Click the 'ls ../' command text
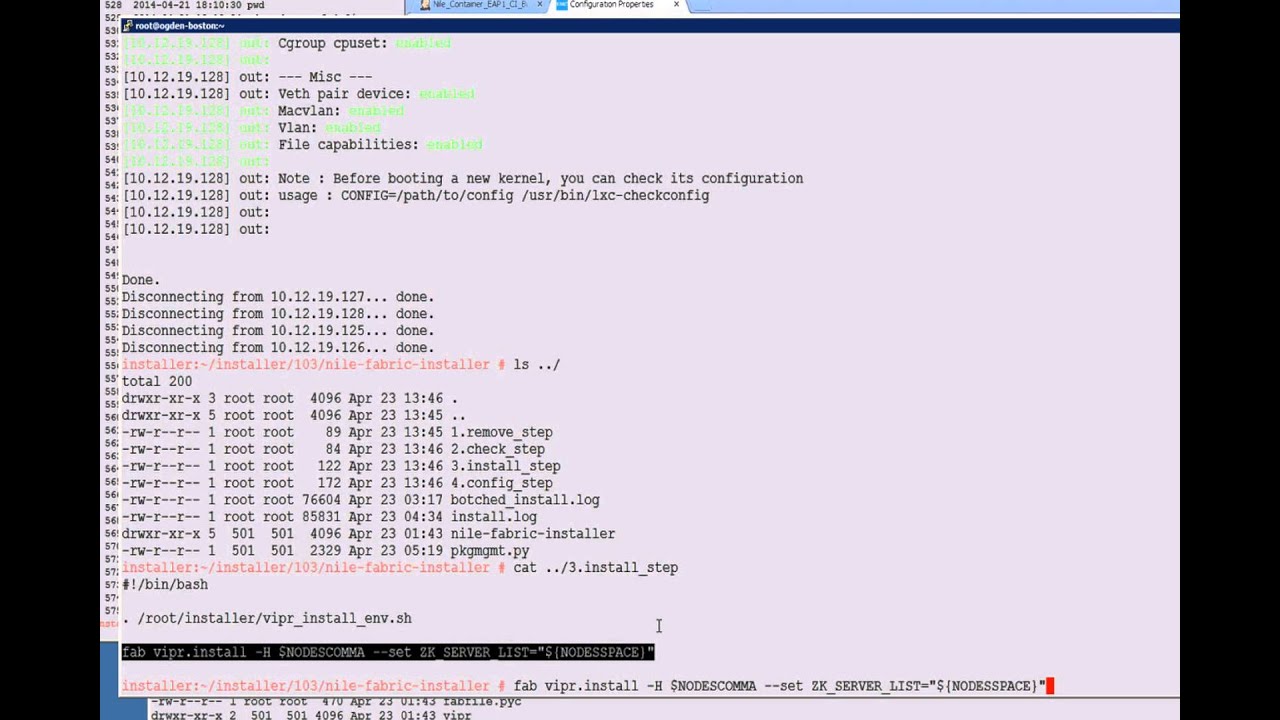 [537, 365]
